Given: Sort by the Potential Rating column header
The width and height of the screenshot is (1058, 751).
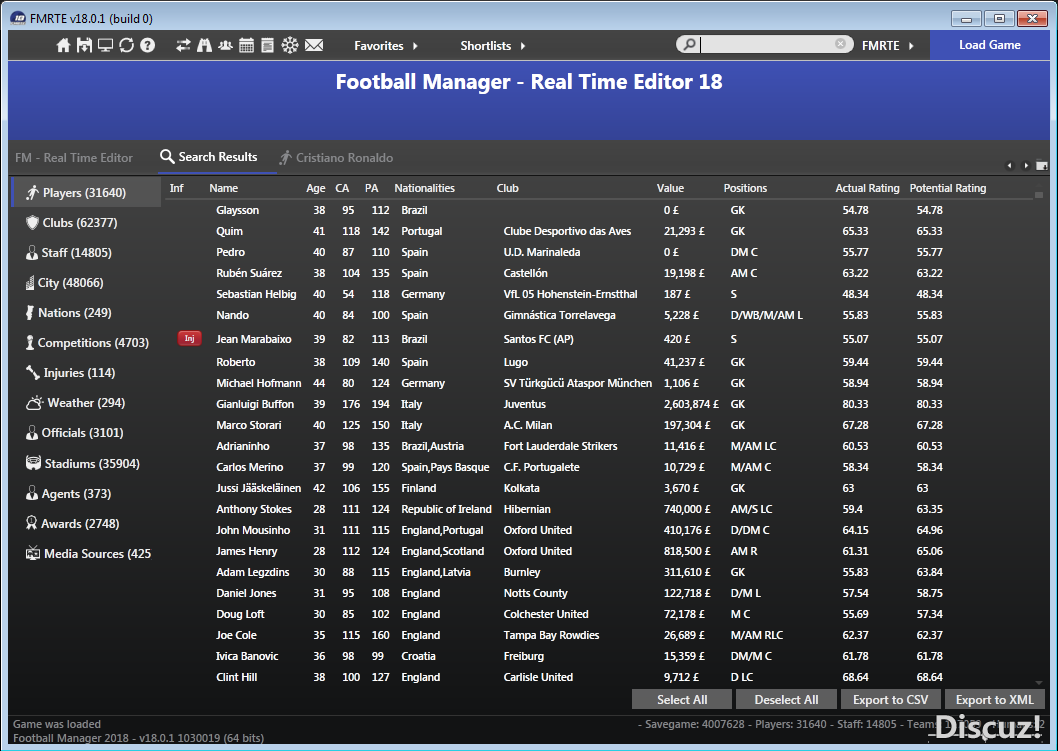Looking at the screenshot, I should [x=947, y=188].
